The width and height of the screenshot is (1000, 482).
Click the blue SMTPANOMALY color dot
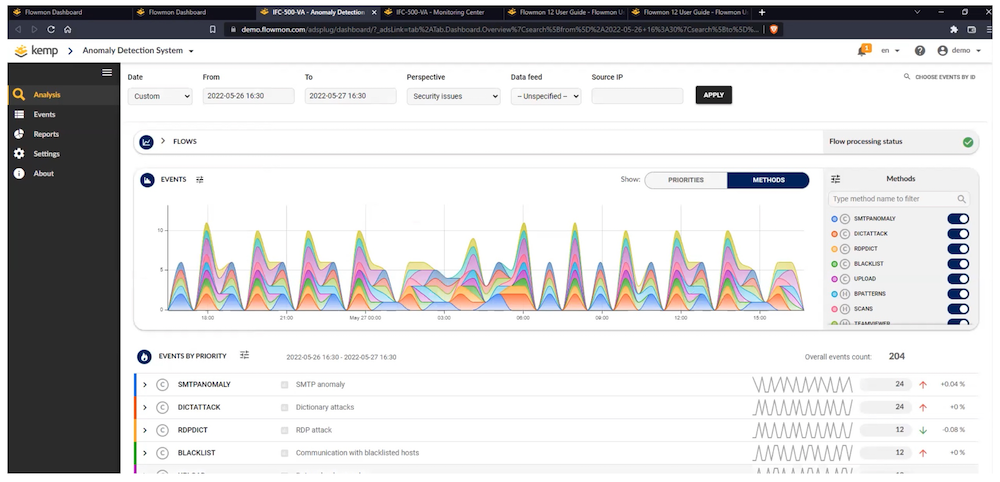coord(834,218)
